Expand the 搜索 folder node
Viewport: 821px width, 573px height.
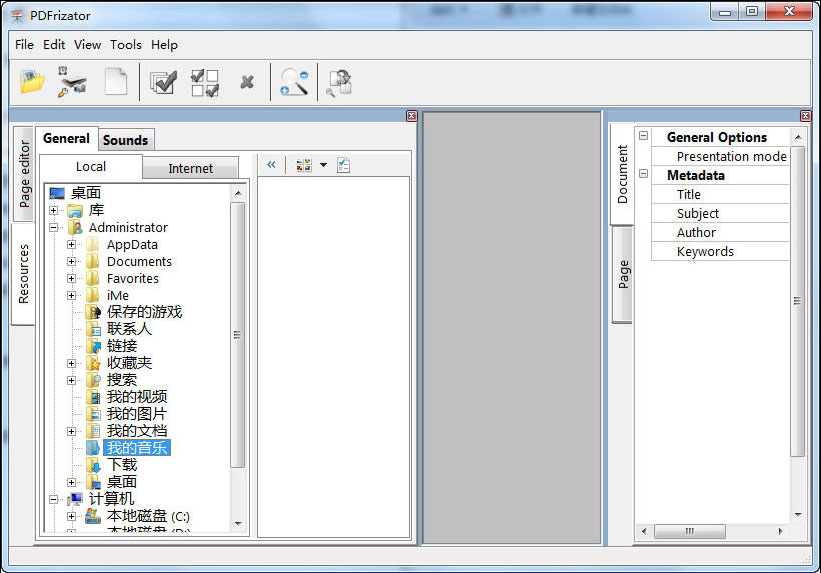tap(71, 380)
